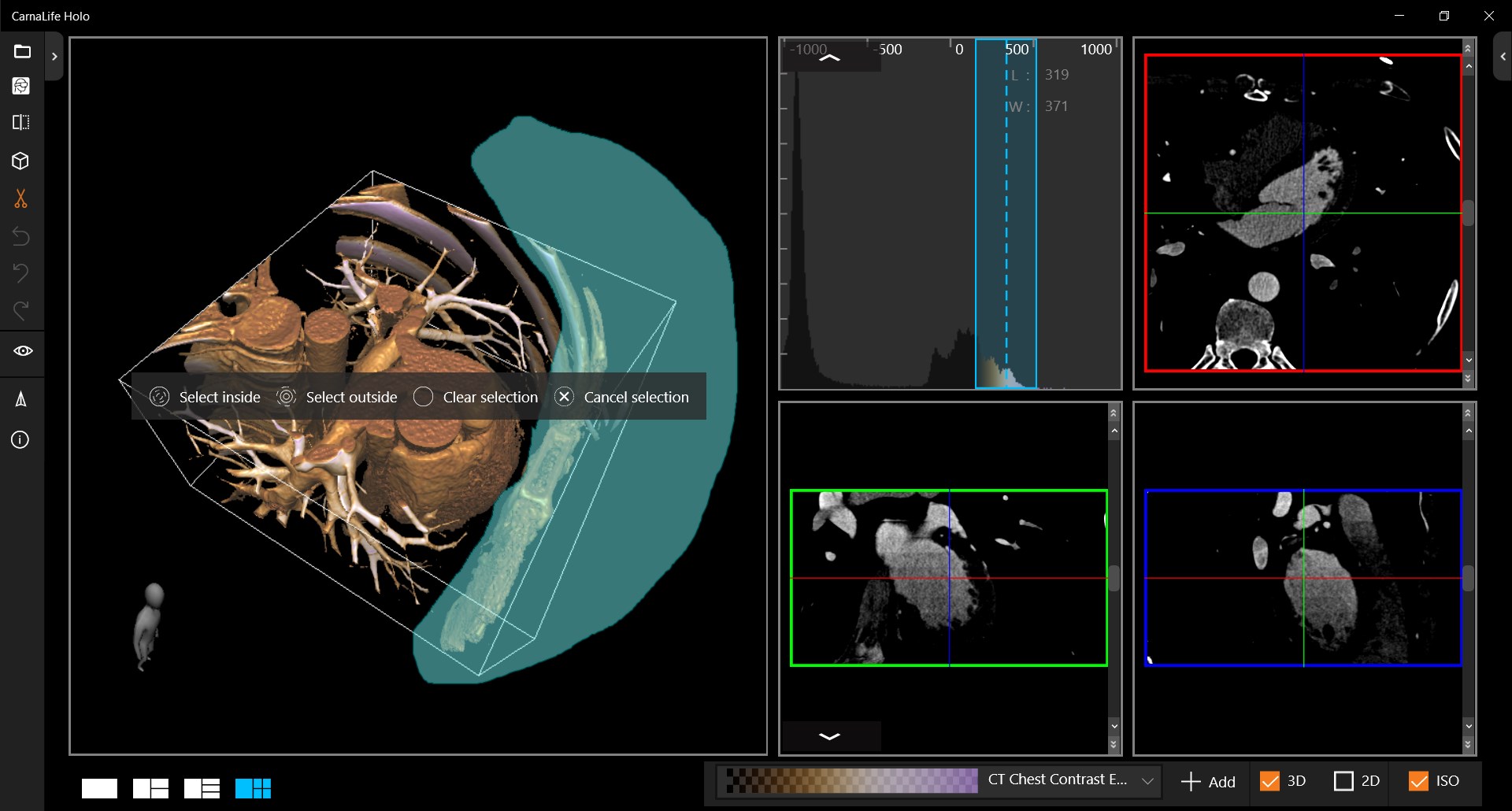Click the color transfer gradient bar

tap(851, 780)
